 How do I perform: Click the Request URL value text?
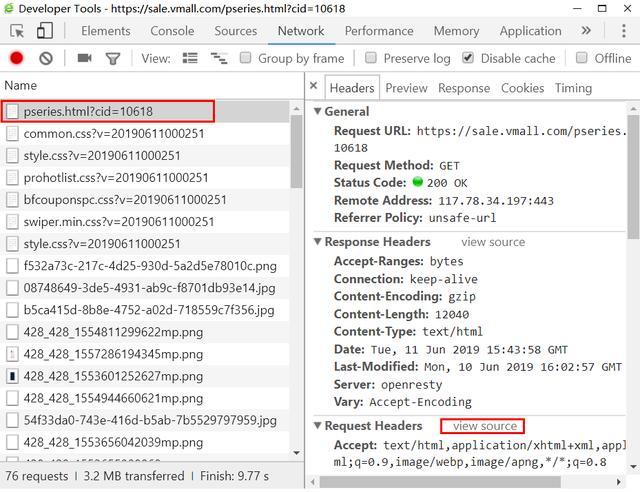point(480,139)
